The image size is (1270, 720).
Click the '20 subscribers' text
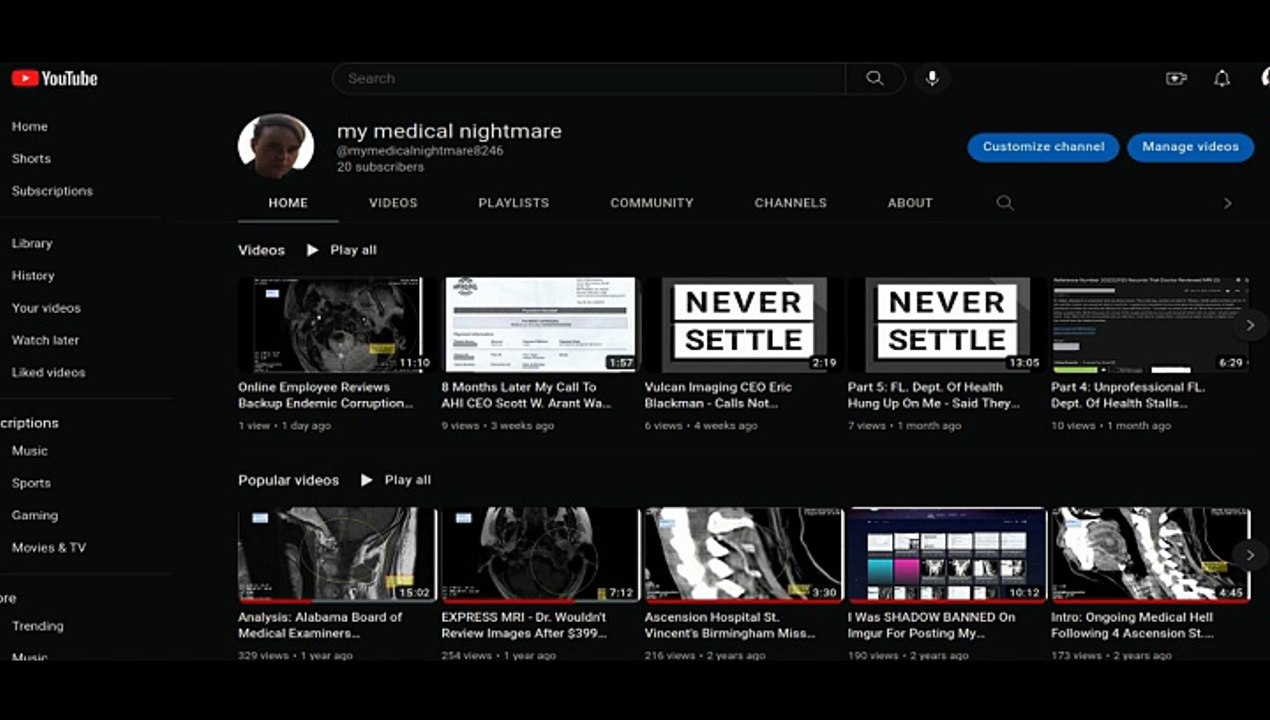(380, 167)
